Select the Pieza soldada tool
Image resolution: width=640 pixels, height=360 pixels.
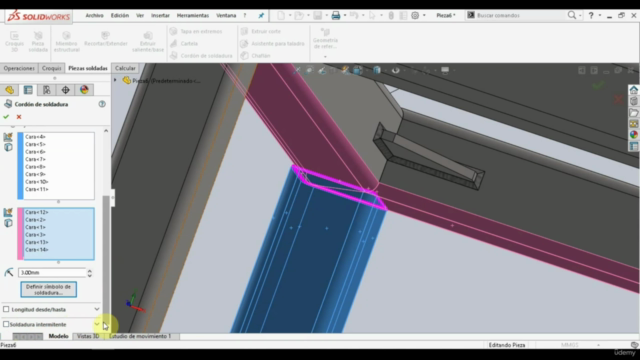click(x=38, y=41)
